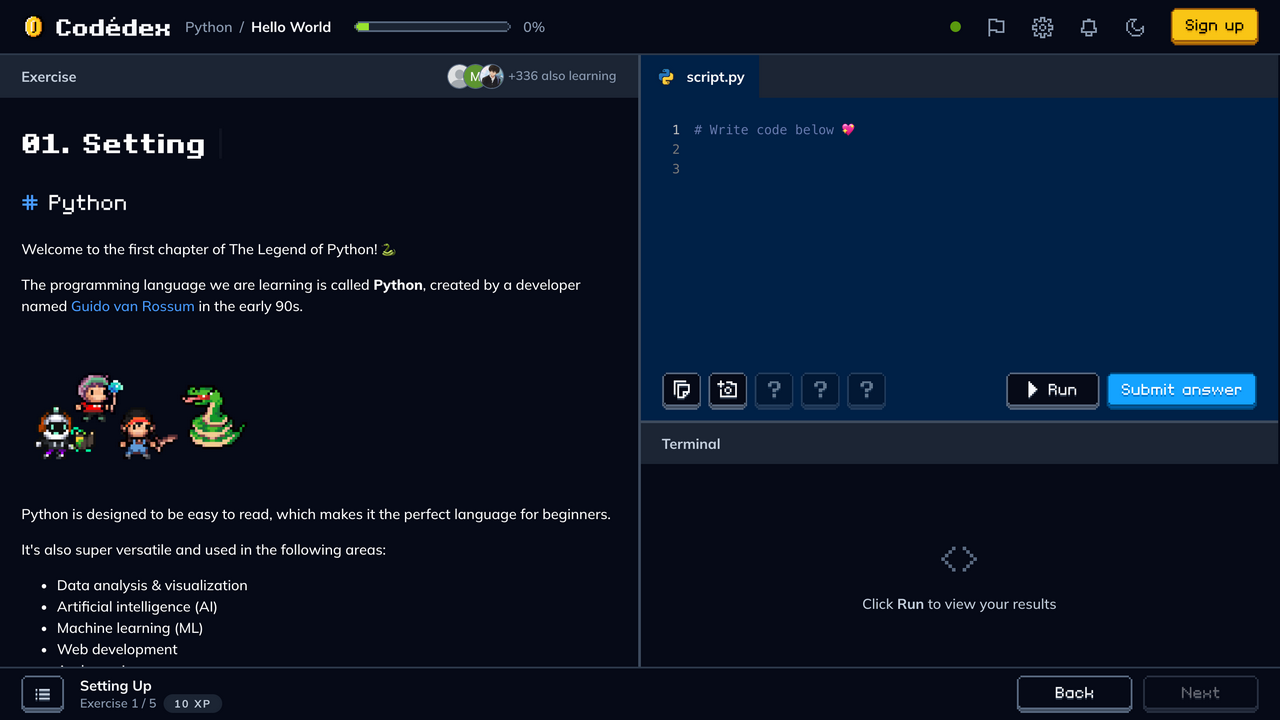Click the learner avatars group

(475, 76)
